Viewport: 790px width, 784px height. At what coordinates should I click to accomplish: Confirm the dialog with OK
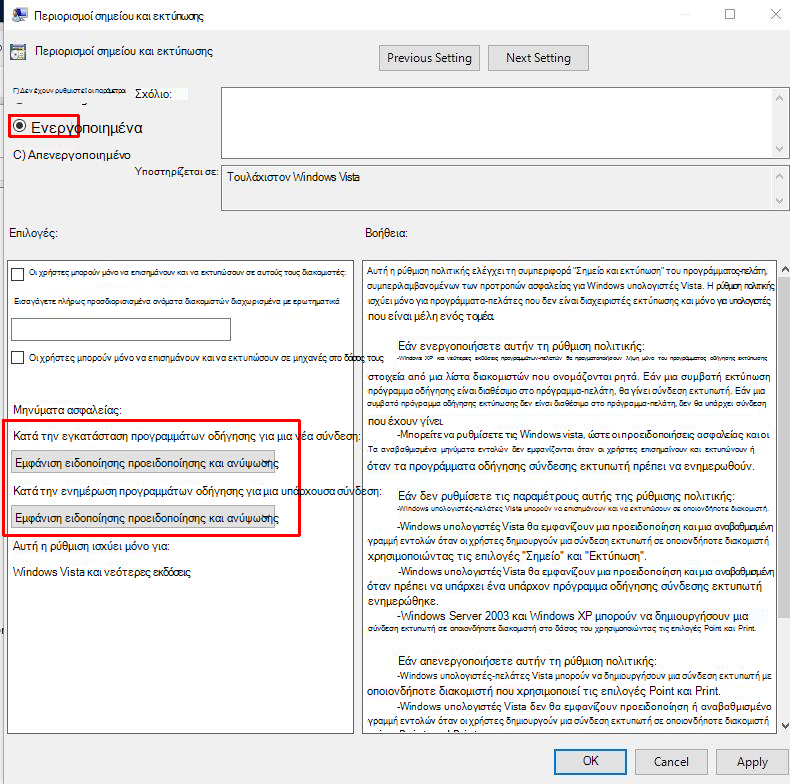(590, 761)
